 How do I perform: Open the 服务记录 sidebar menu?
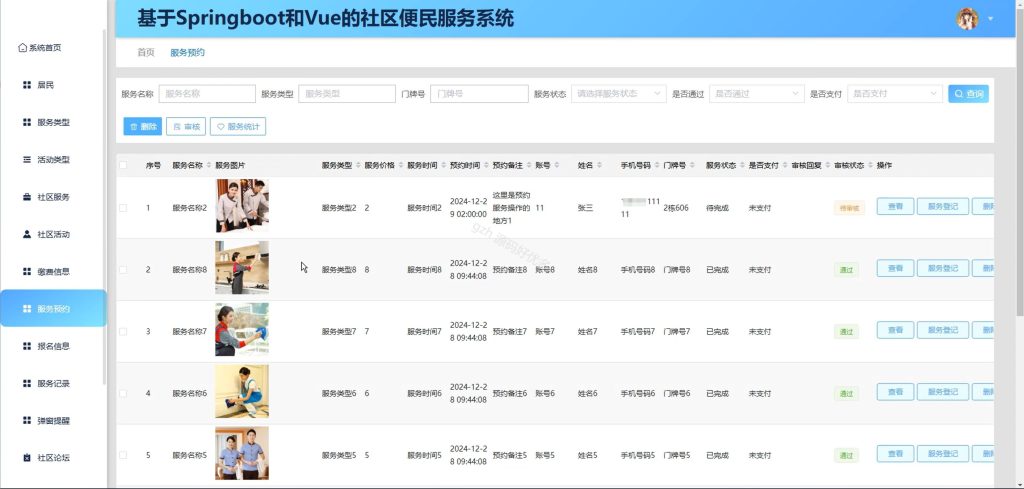[46, 383]
